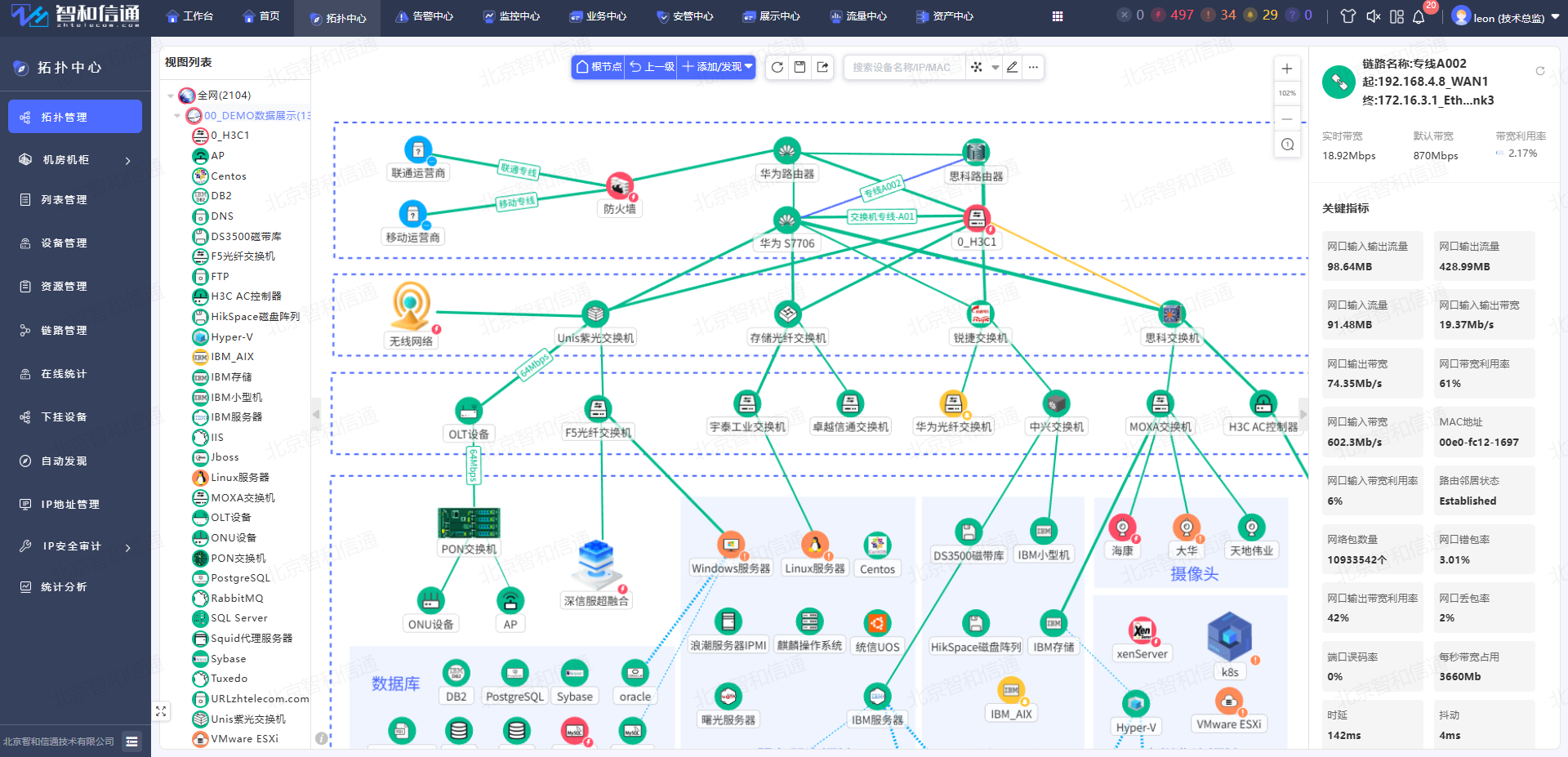Collapse the 全网(2104) tree node
The image size is (1568, 757).
click(x=171, y=96)
